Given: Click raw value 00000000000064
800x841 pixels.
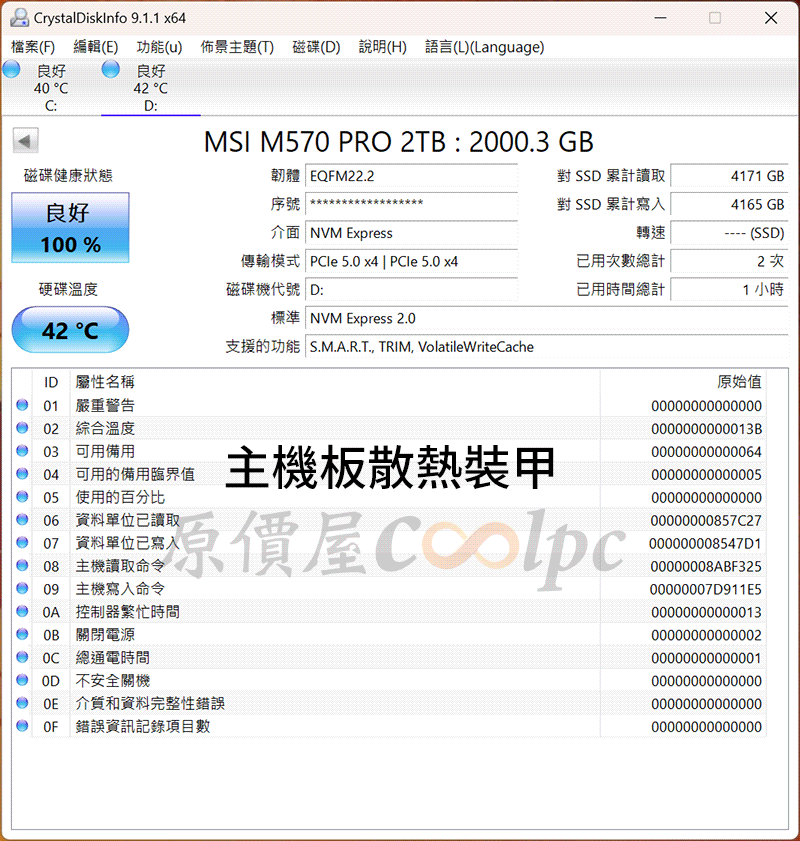Looking at the screenshot, I should [707, 452].
